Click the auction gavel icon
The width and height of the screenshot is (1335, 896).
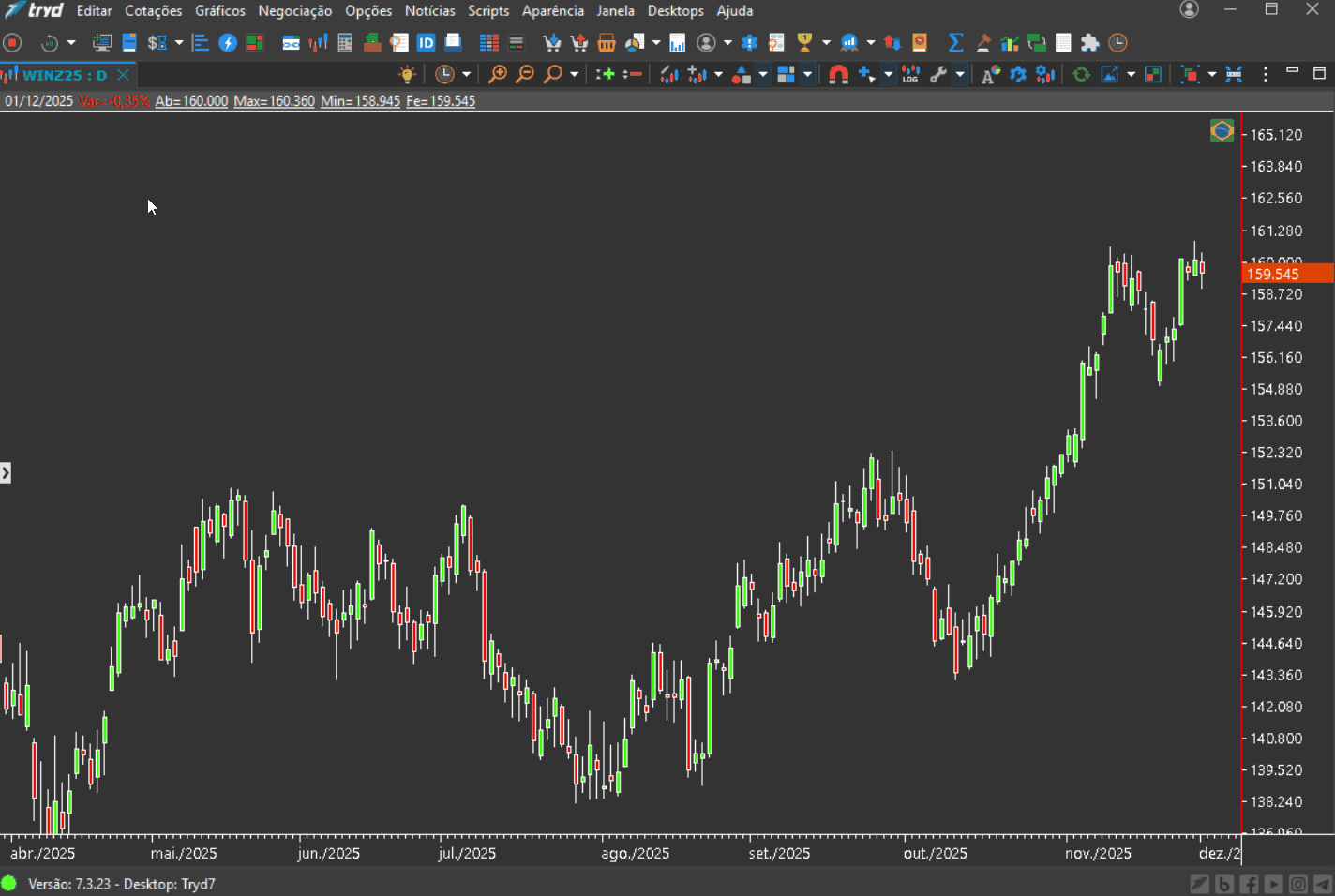coord(982,43)
